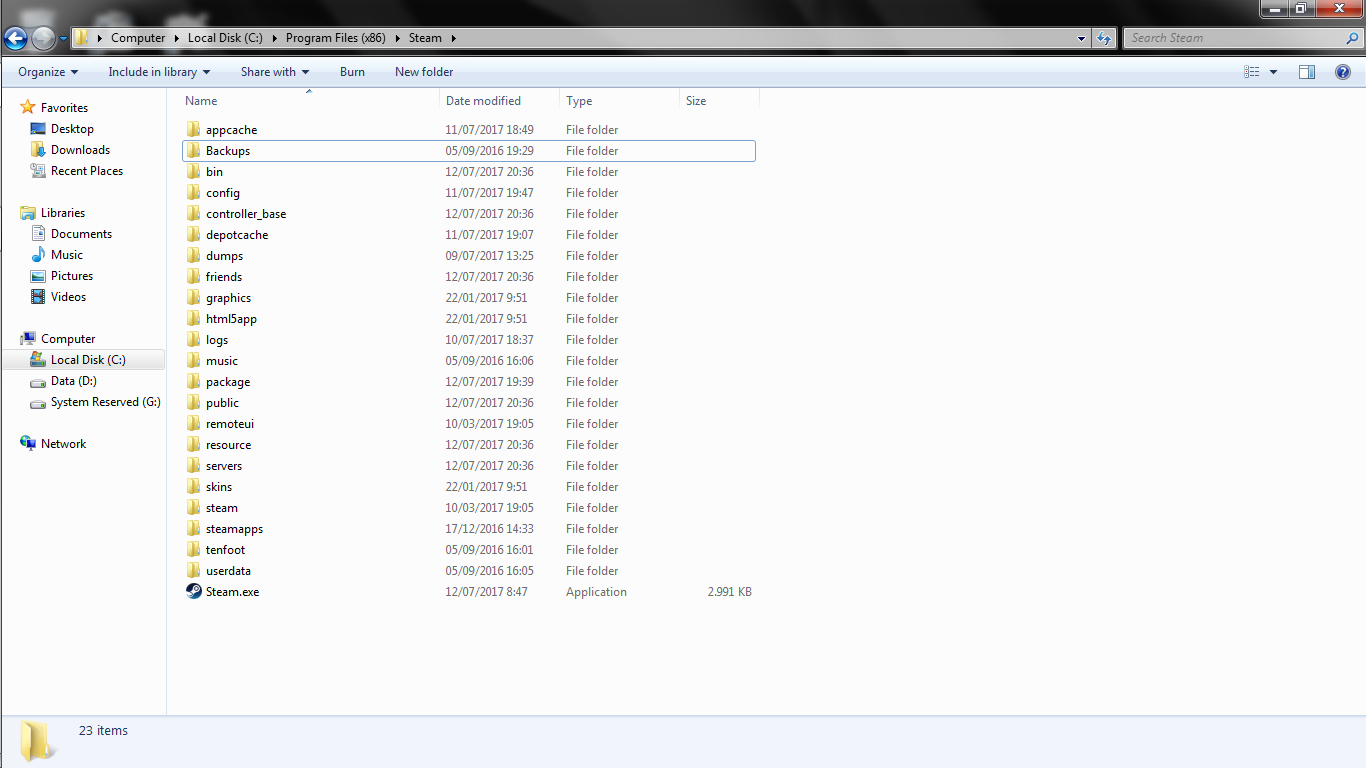Select System Reserved (G:) drive

pyautogui.click(x=105, y=402)
